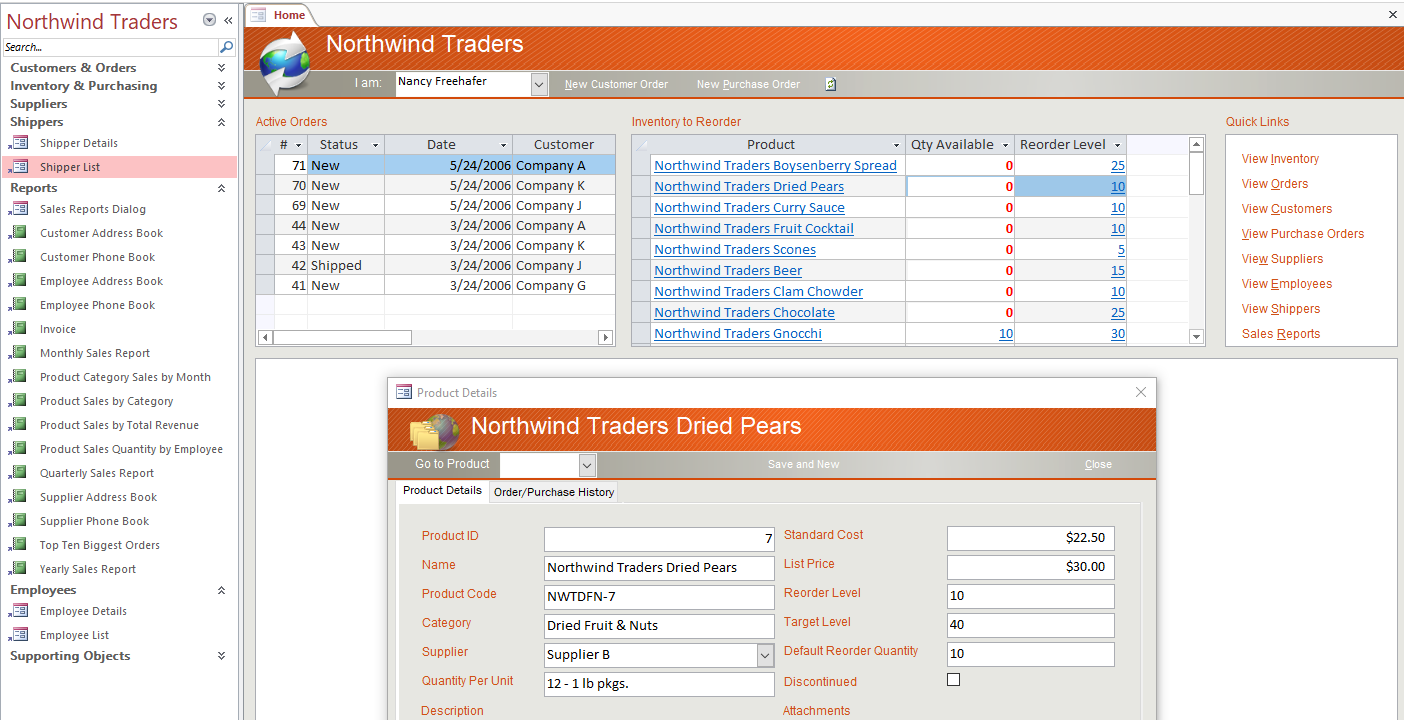This screenshot has height=720, width=1404.
Task: Open the Employee List form icon
Action: [x=19, y=635]
